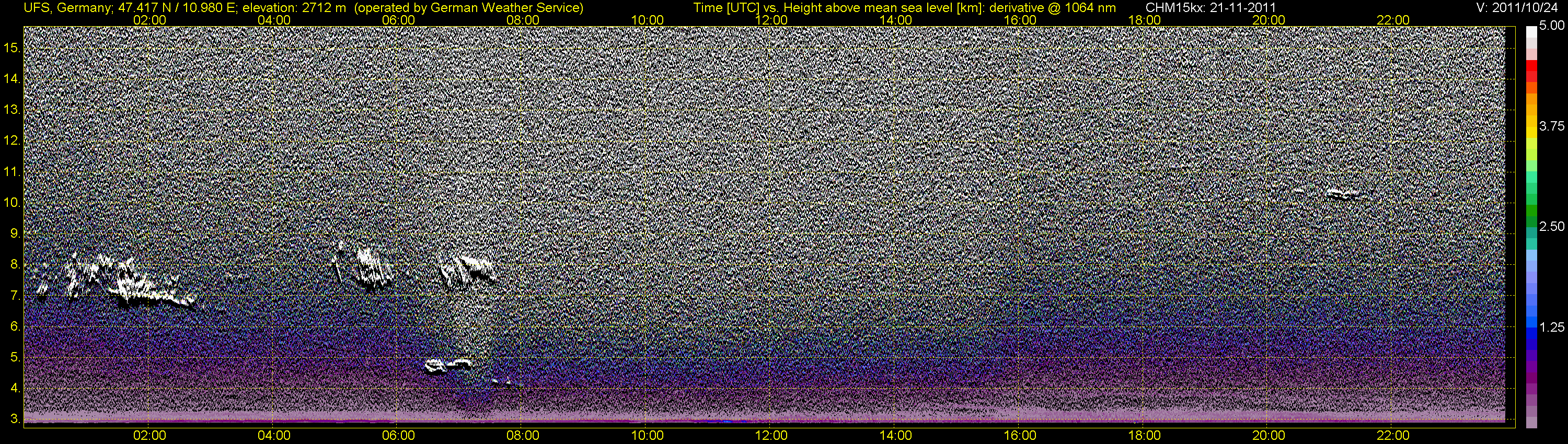Click the cloud feature near 5 km at 06:45
This screenshot has width=1568, height=444.
pyautogui.click(x=449, y=365)
